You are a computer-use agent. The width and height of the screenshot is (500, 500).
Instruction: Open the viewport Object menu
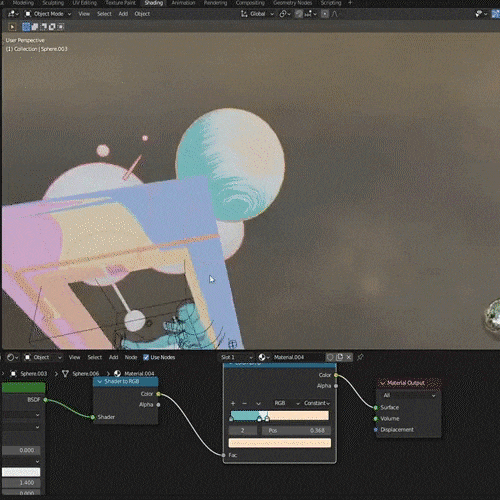pos(142,14)
